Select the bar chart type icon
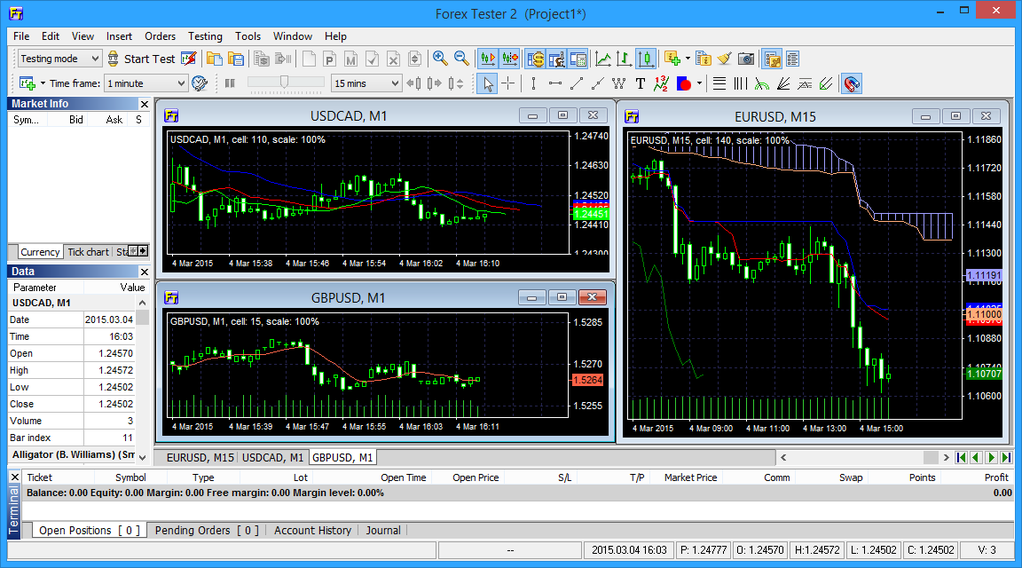This screenshot has width=1022, height=568. click(x=624, y=59)
